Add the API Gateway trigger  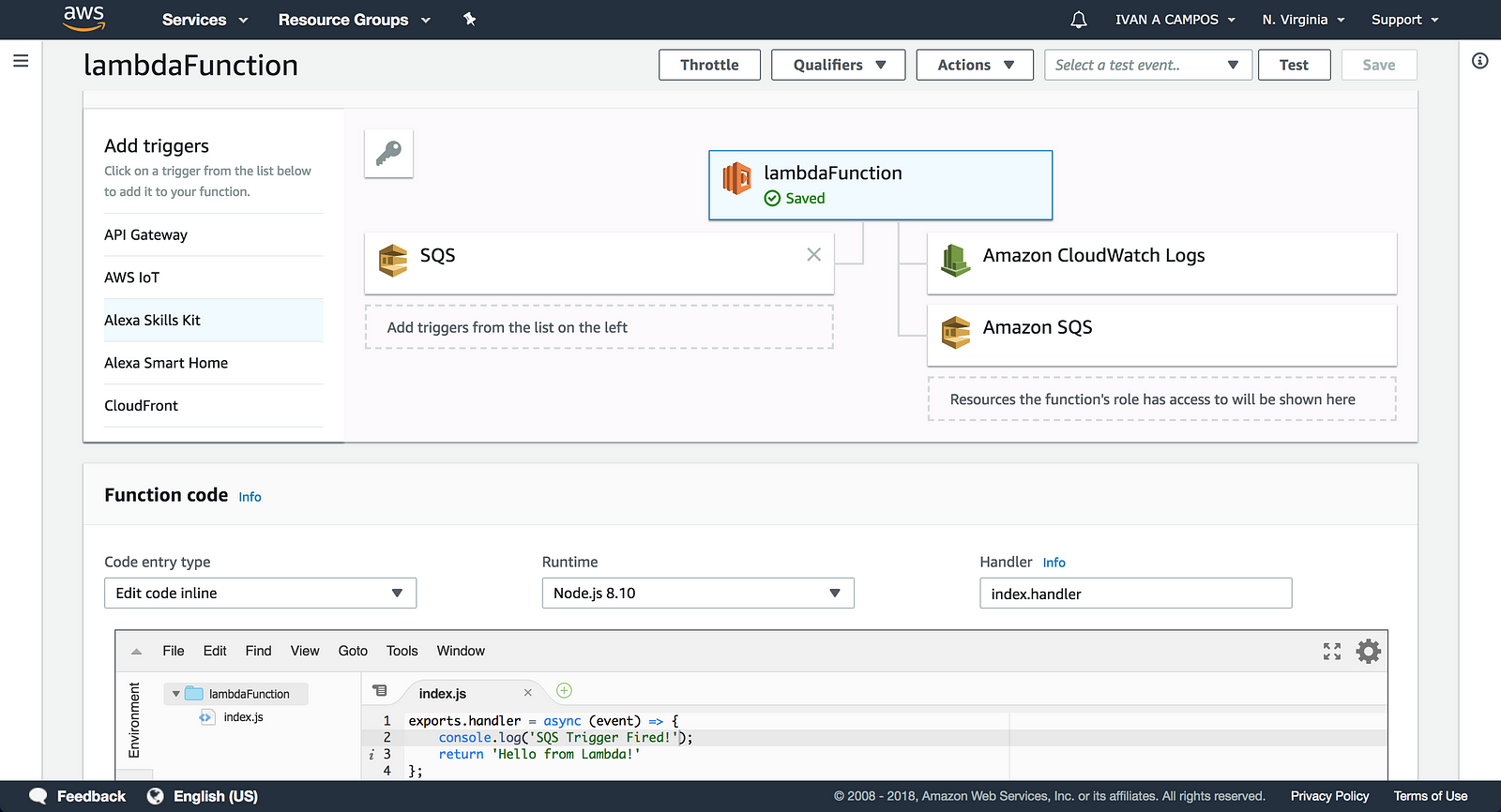tap(213, 234)
